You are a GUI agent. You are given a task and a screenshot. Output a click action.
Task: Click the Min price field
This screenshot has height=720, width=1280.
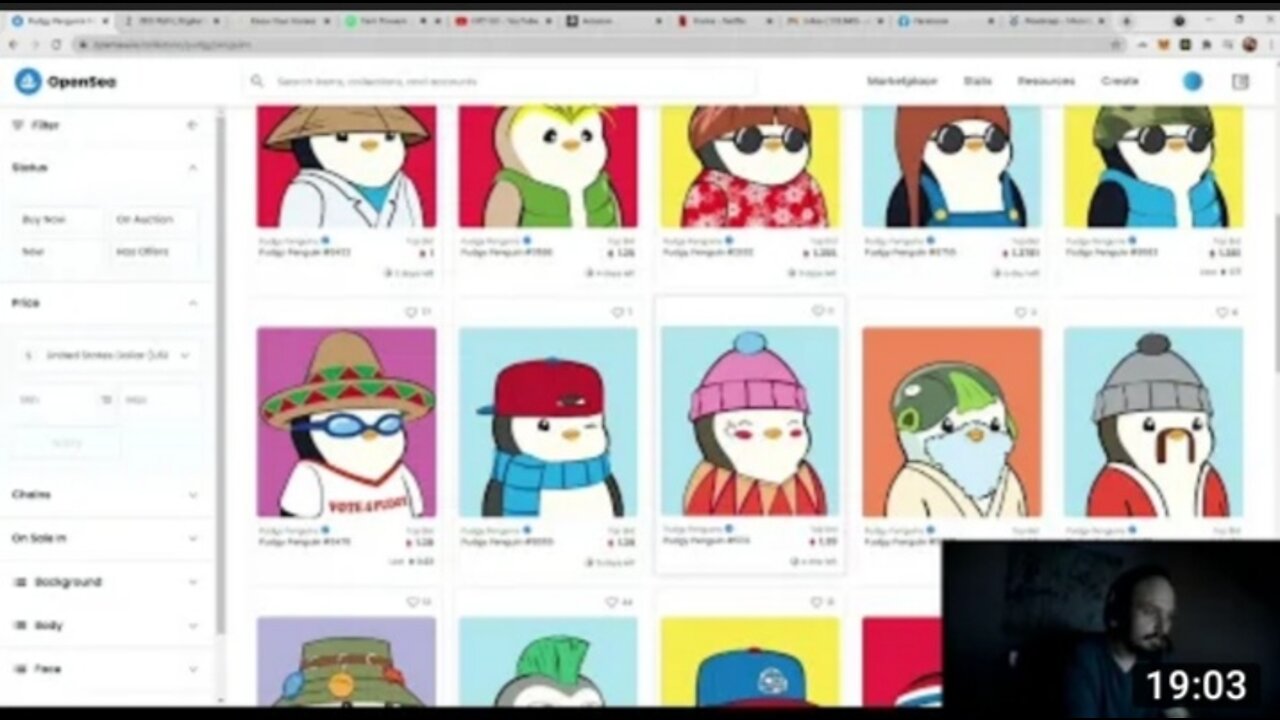click(54, 399)
